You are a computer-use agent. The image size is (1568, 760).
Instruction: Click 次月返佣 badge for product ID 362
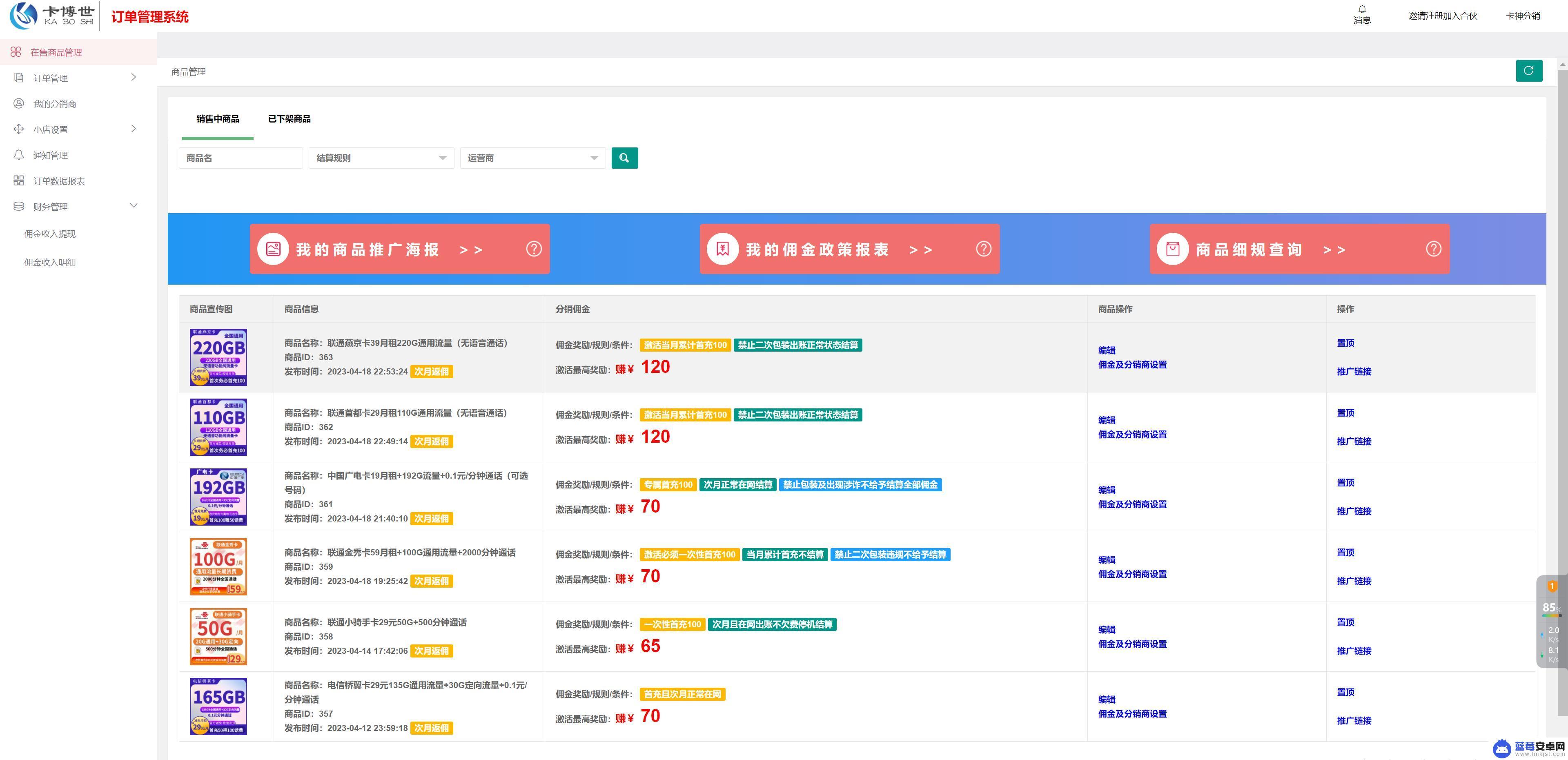point(432,441)
